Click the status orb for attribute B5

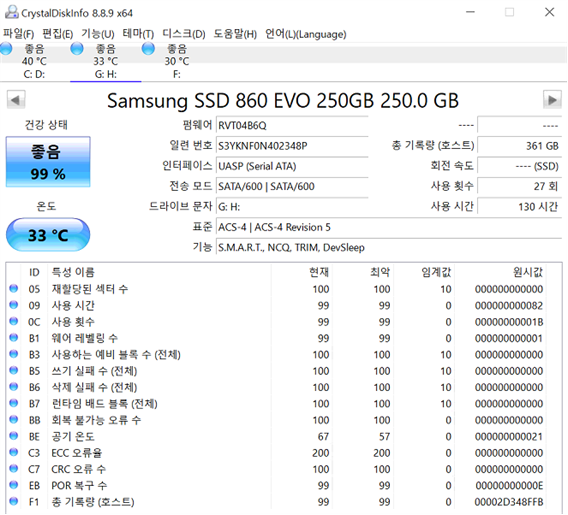[x=14, y=370]
